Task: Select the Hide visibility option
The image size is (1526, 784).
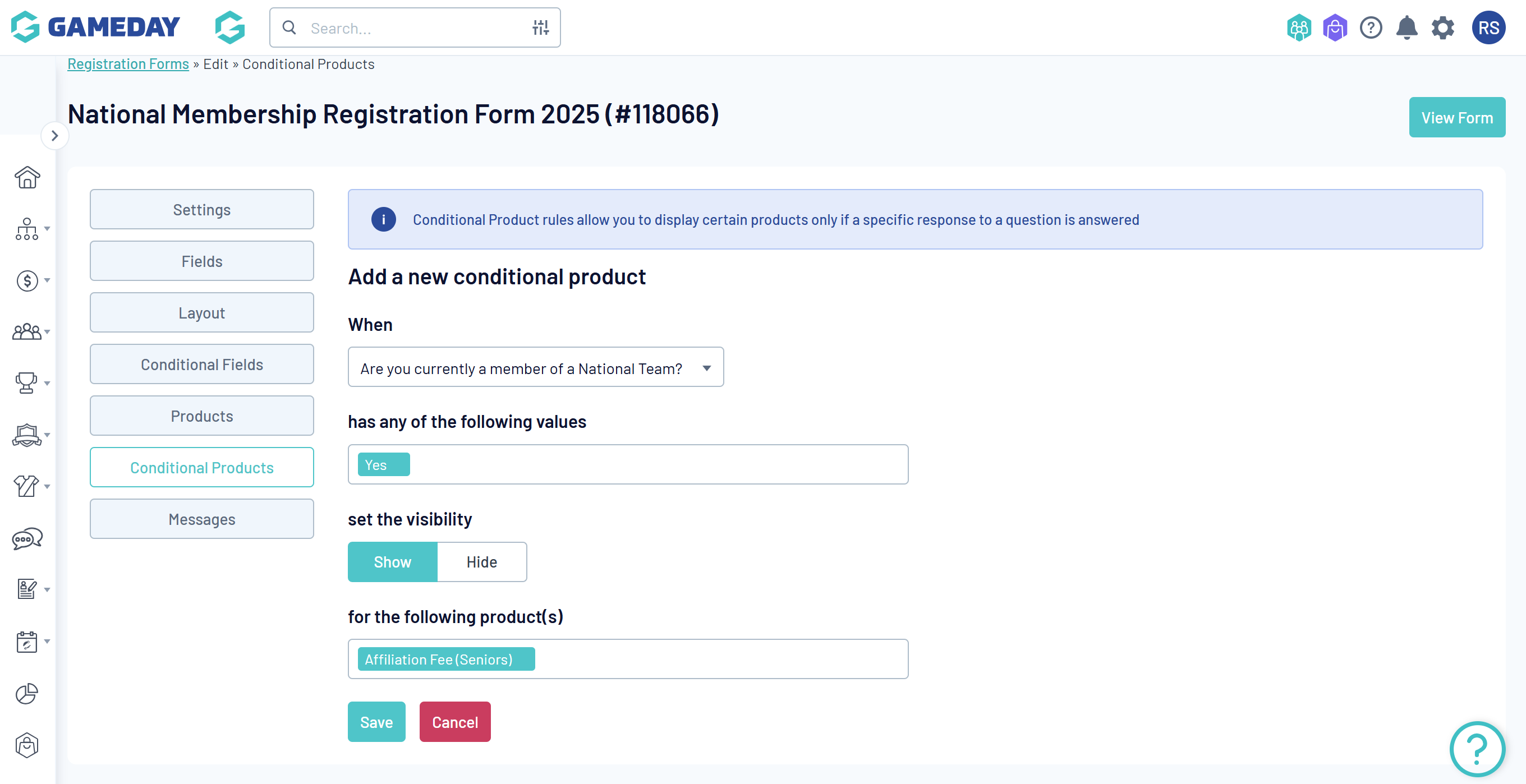Action: click(x=481, y=561)
